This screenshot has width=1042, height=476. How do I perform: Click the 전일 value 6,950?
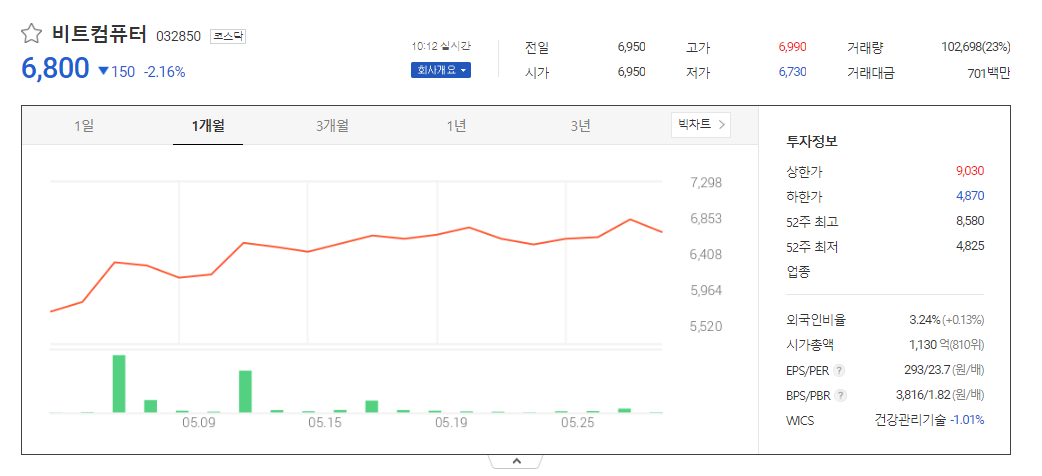pos(631,48)
